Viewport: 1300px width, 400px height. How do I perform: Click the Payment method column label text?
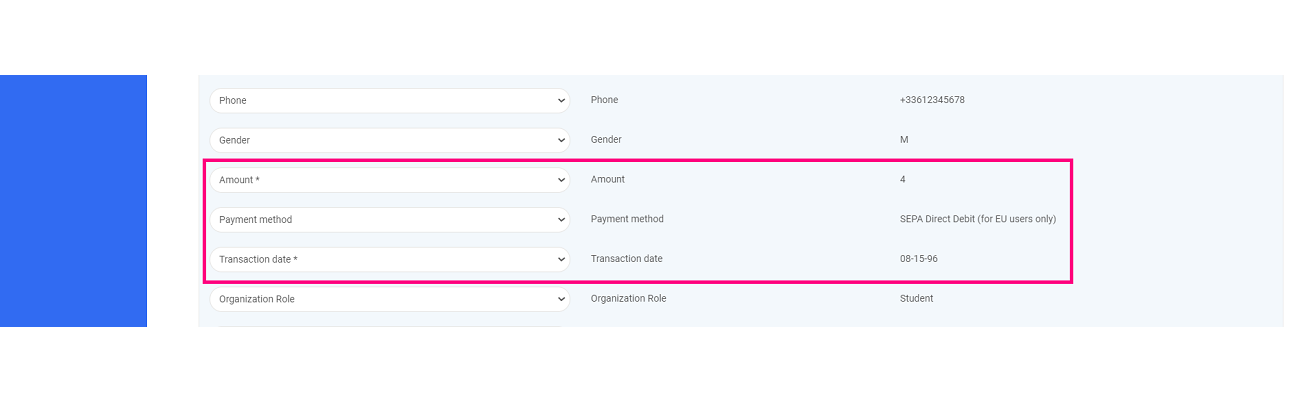(627, 219)
